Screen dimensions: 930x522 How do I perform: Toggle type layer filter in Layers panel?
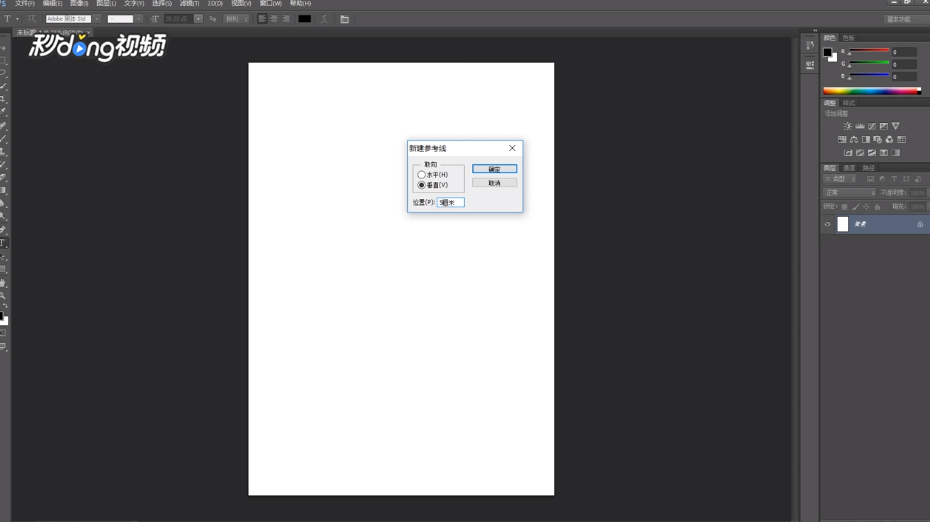[894, 179]
